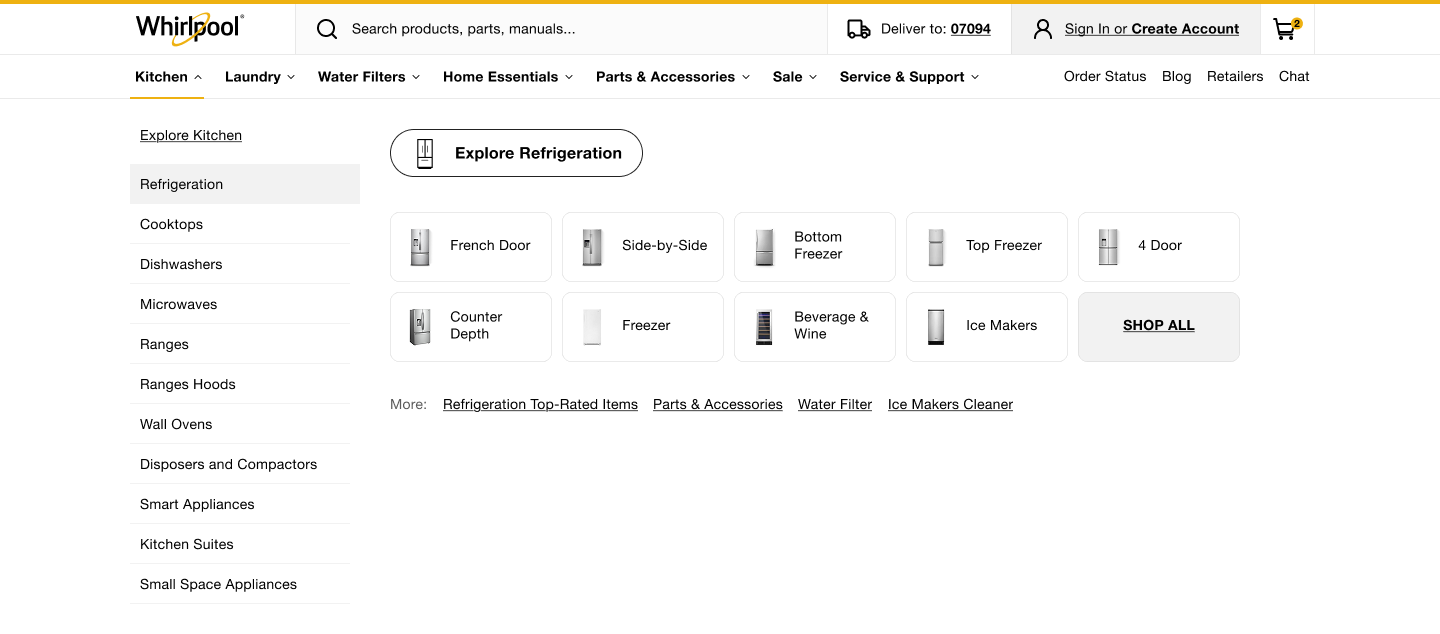Click the user account icon
The height and width of the screenshot is (634, 1440).
(x=1043, y=29)
